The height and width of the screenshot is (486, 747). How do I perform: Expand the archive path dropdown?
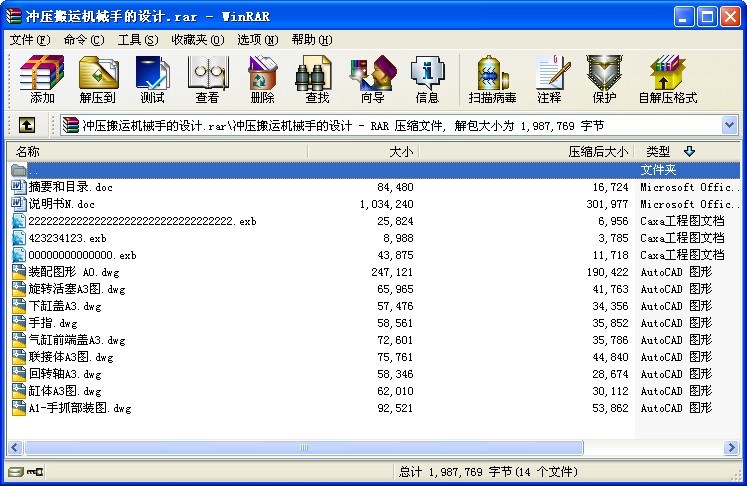click(729, 125)
